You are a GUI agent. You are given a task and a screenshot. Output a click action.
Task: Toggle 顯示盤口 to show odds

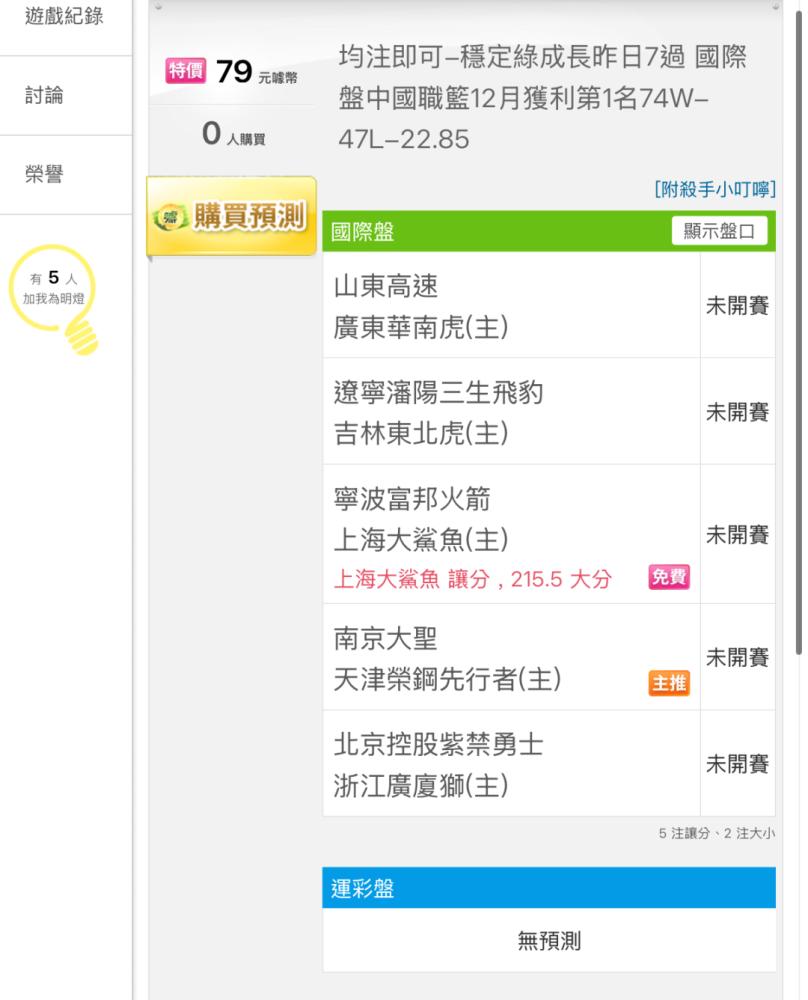point(719,232)
